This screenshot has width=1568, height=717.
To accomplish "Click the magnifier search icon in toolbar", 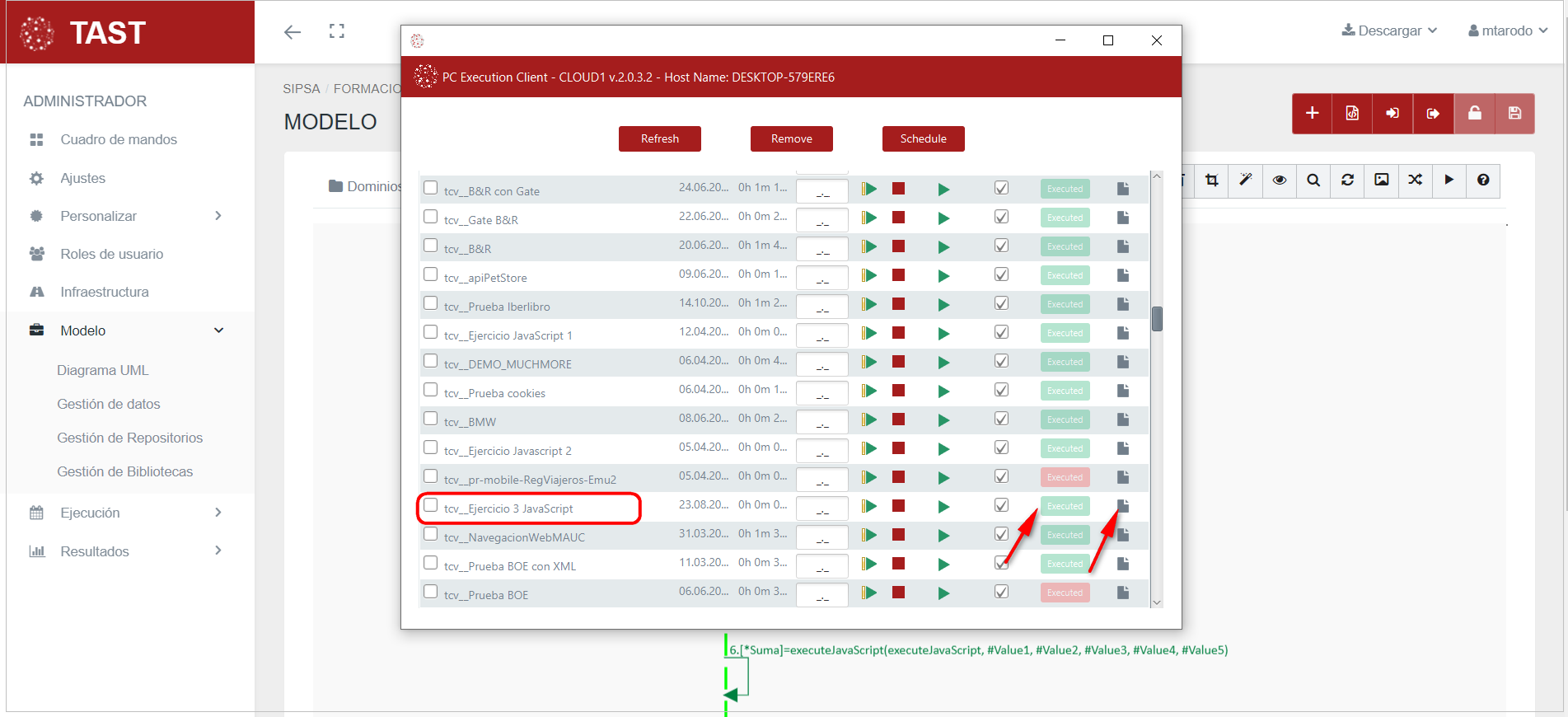I will [x=1313, y=180].
